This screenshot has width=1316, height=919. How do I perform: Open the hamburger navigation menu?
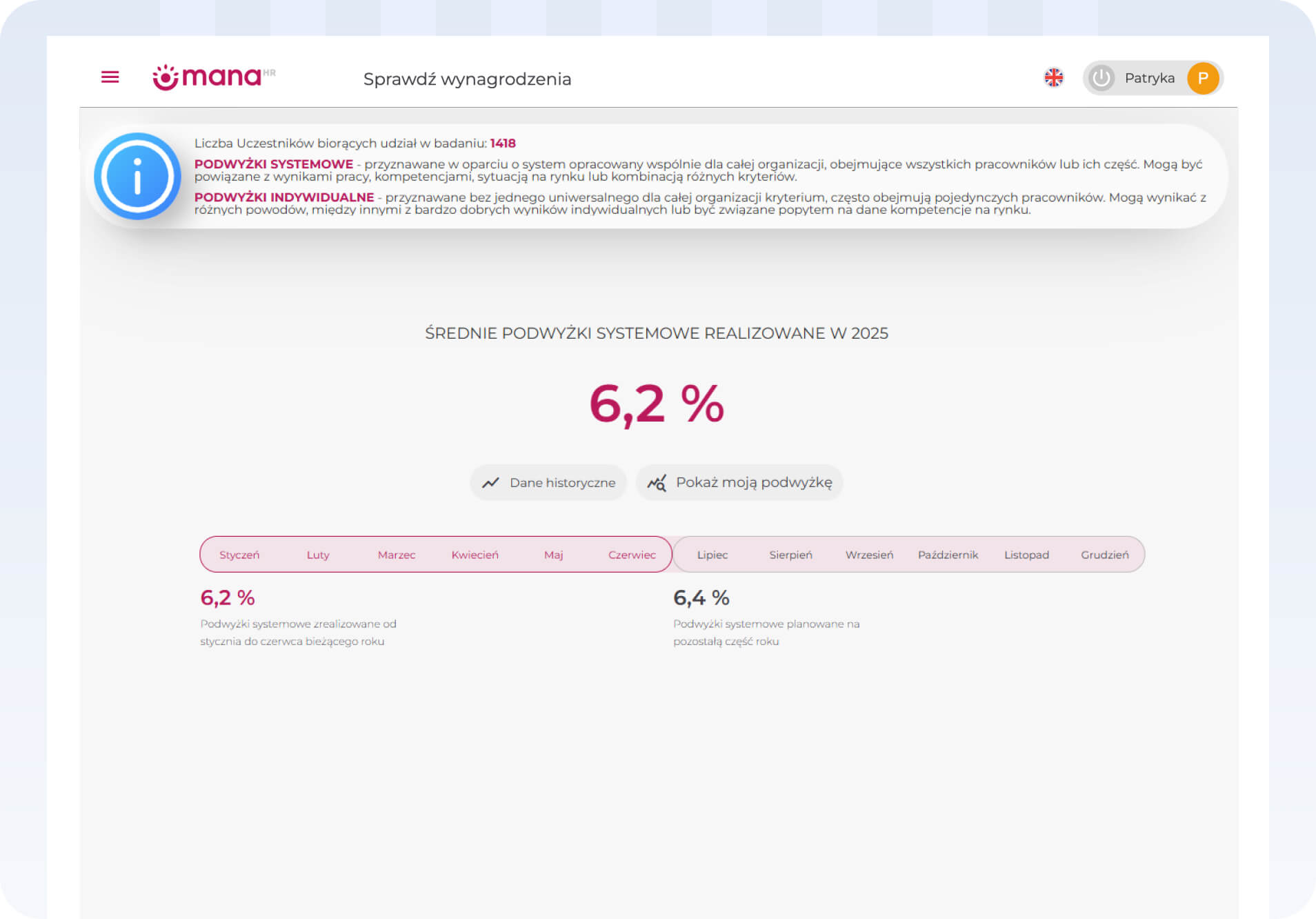(110, 77)
